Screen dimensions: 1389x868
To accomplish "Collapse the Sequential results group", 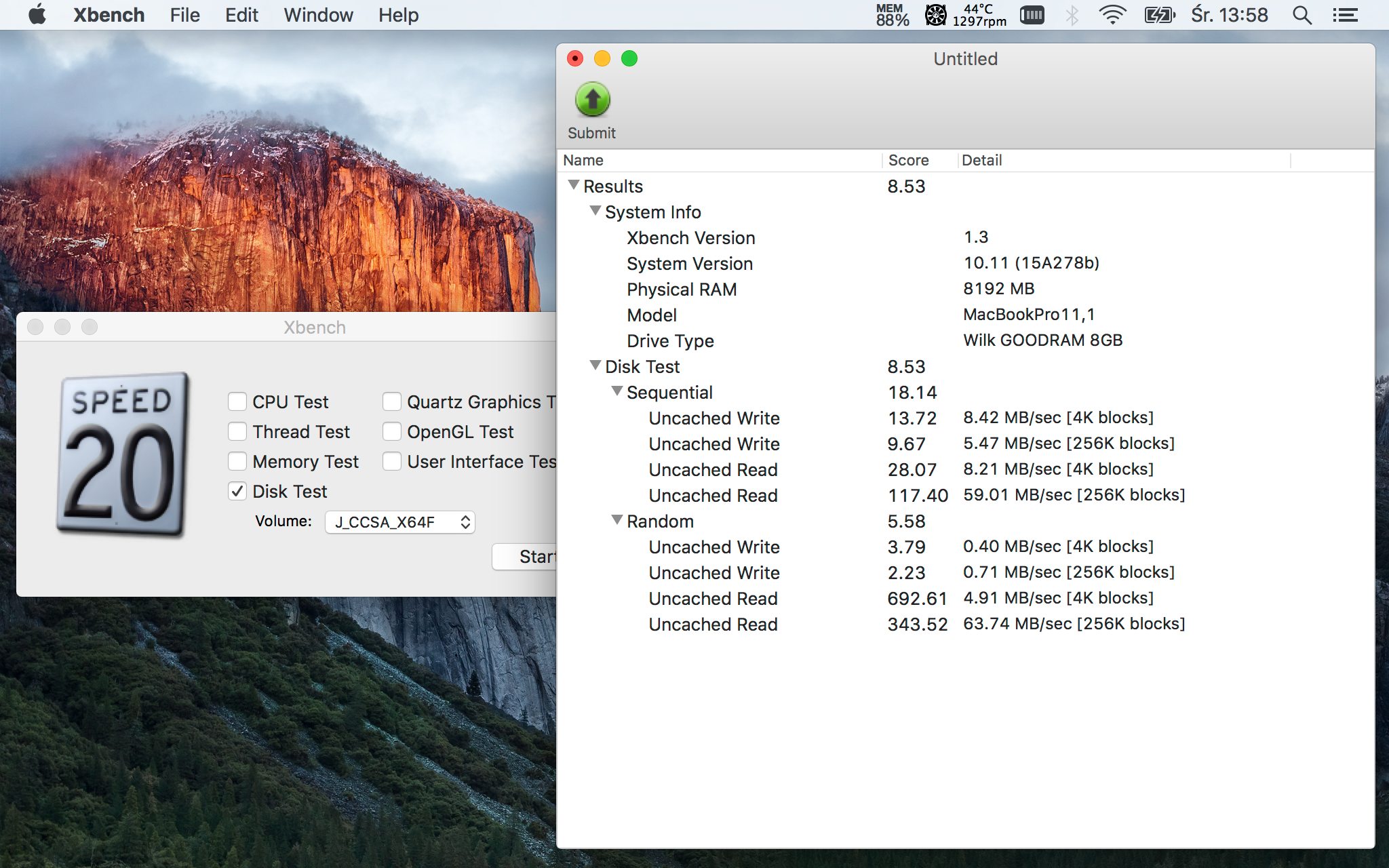I will tap(617, 391).
